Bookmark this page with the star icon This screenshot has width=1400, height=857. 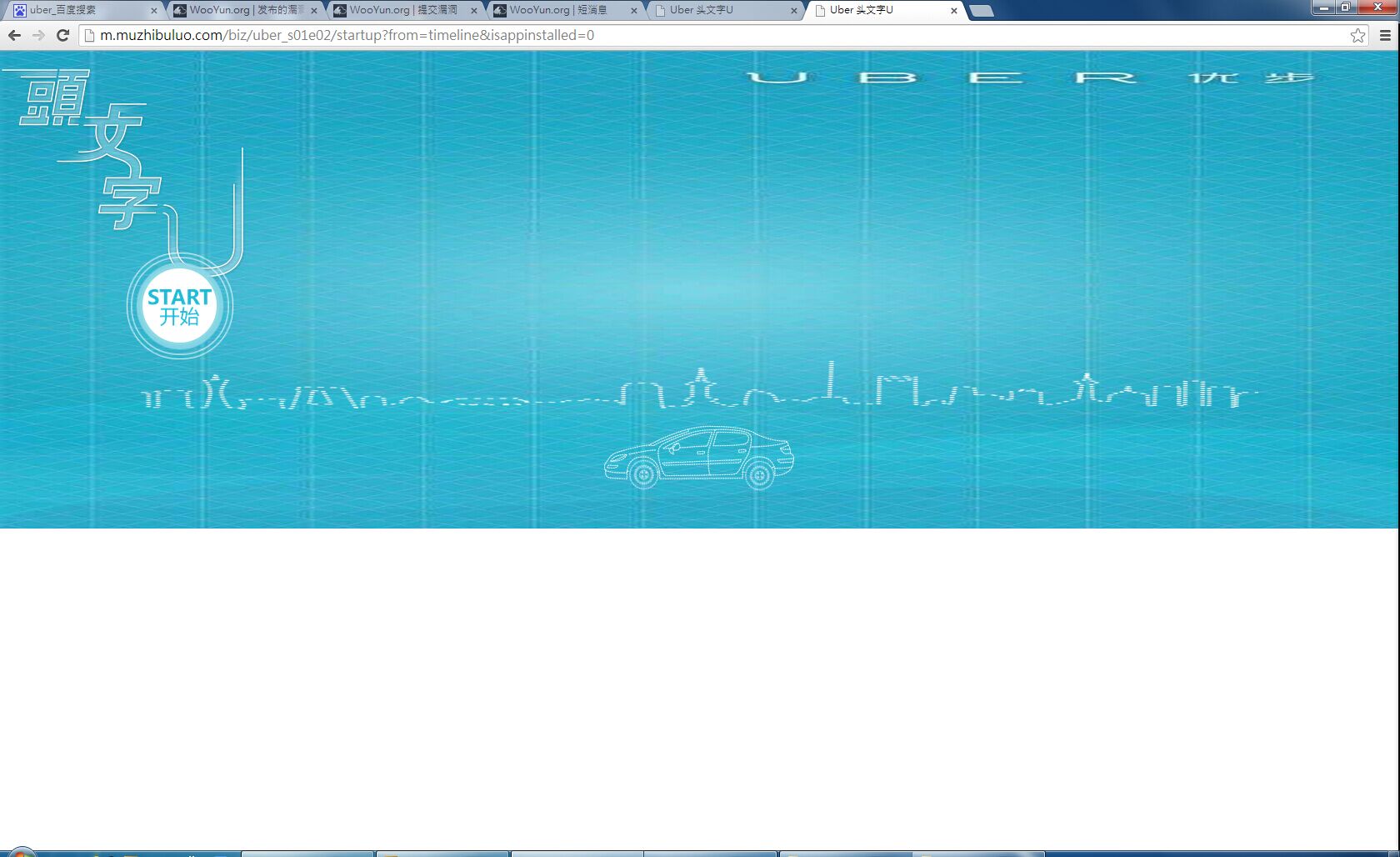(1357, 35)
